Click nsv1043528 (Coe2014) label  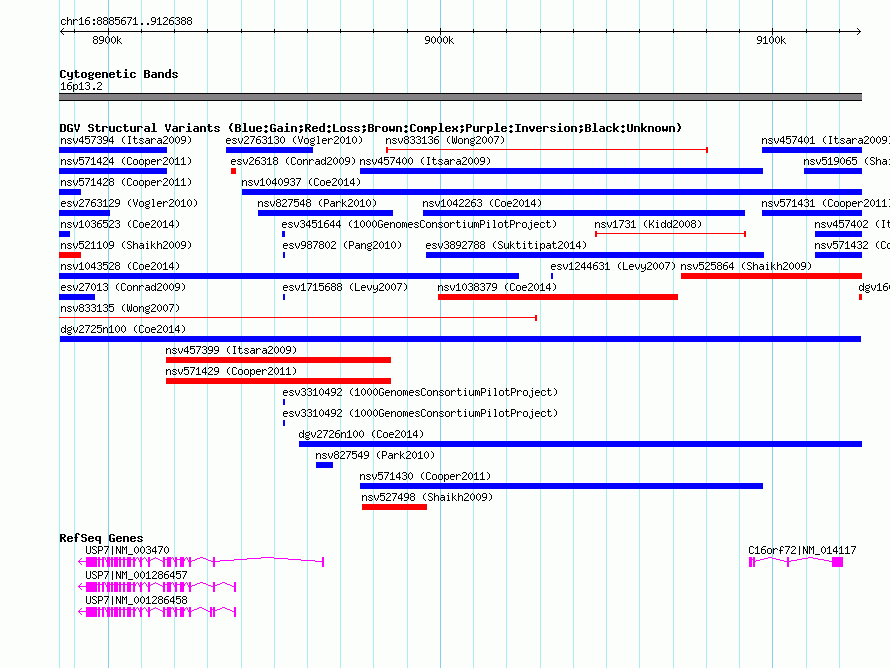click(120, 266)
